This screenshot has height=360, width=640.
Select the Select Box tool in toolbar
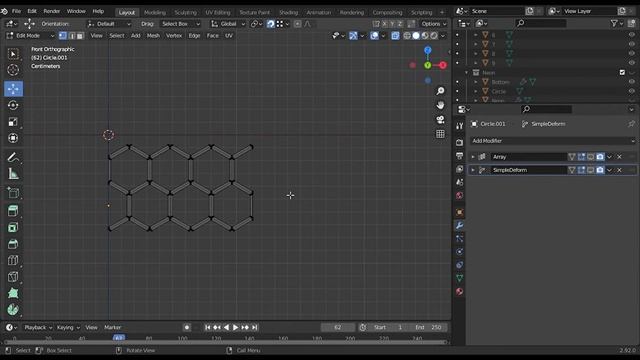point(13,54)
